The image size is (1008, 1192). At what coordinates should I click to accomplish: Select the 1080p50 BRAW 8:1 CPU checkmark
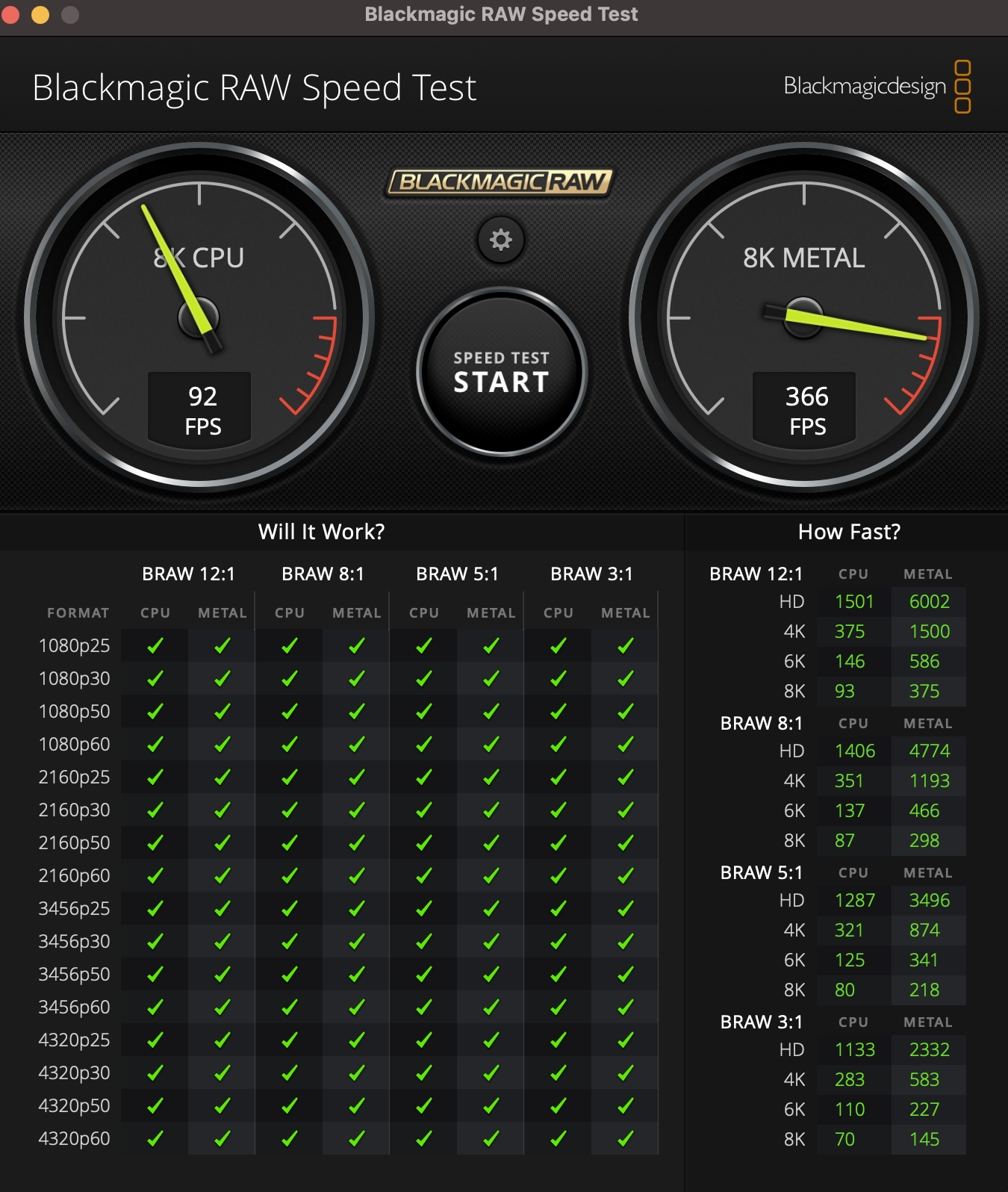tap(290, 712)
